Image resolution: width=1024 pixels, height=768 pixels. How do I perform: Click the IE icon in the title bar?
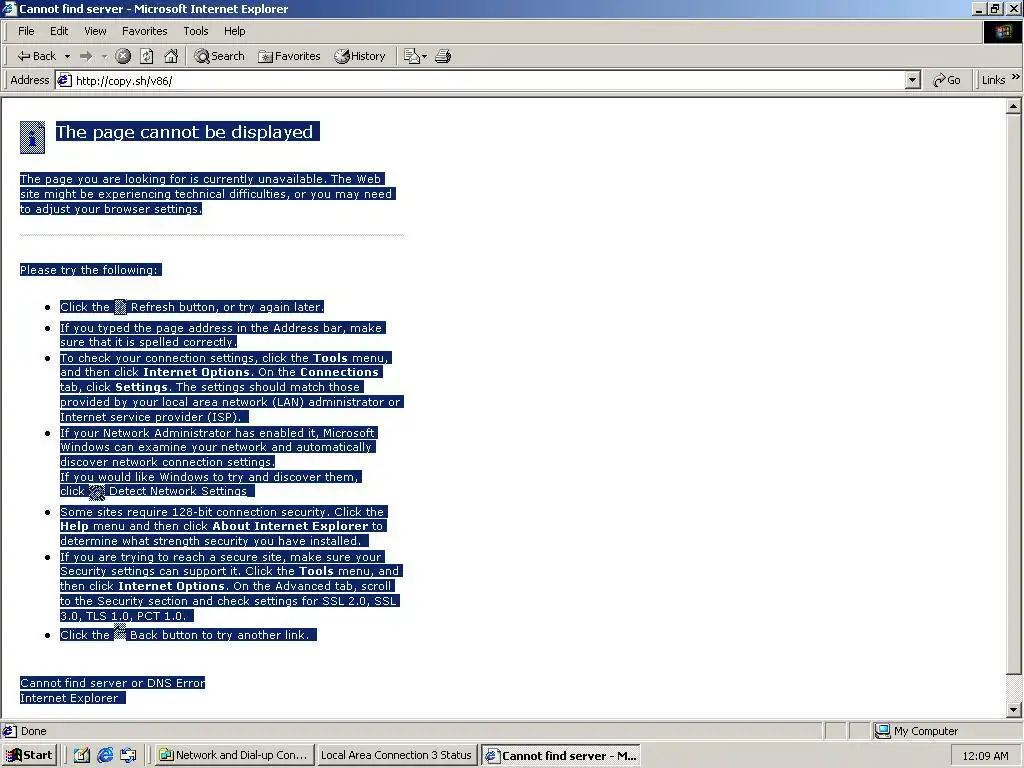(9, 8)
